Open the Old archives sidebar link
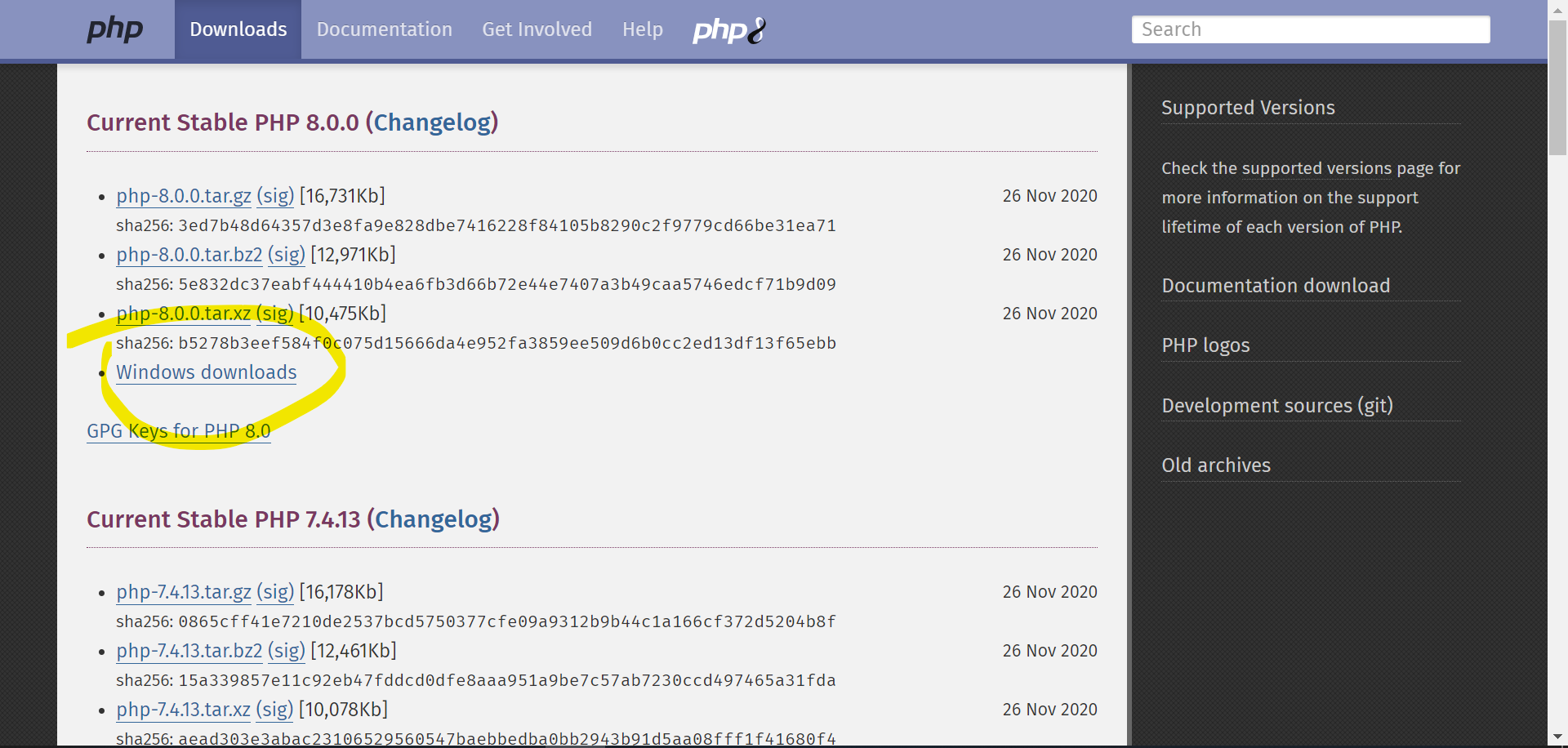Image resolution: width=1568 pixels, height=748 pixels. click(x=1216, y=465)
